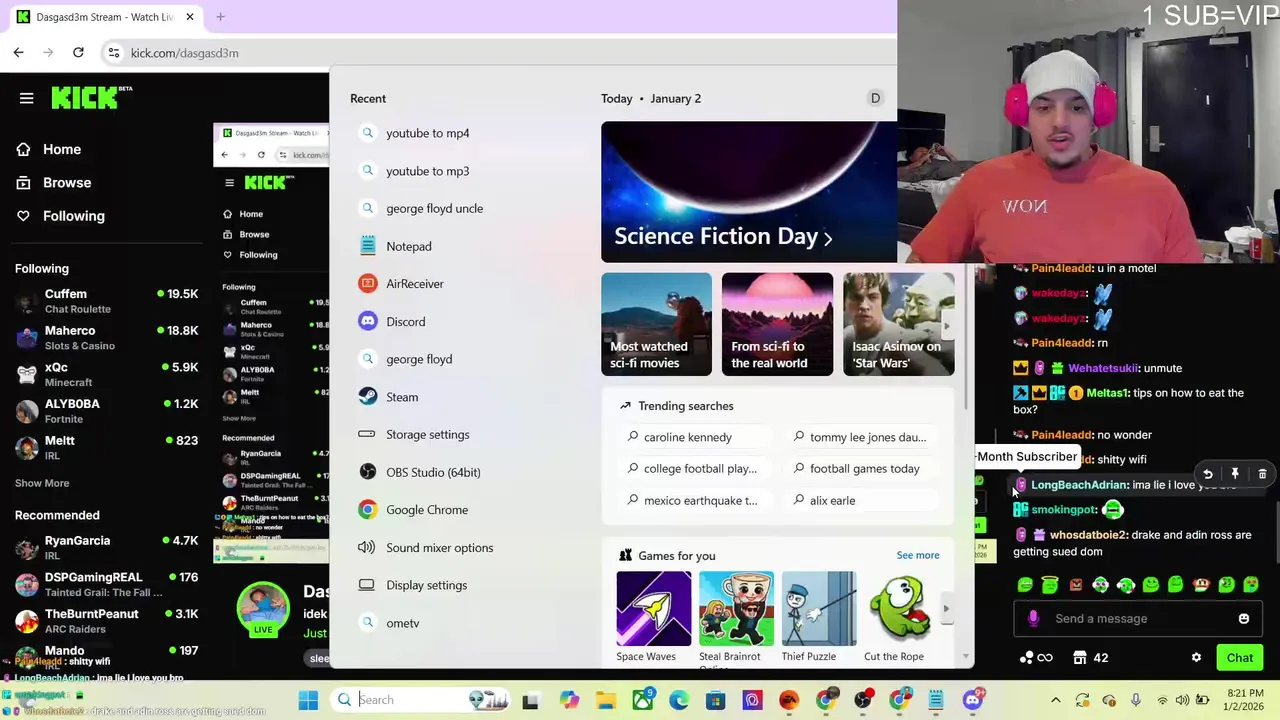1280x720 pixels.
Task: Open 'Isaac Asimov on Star Wars' card
Action: [x=898, y=324]
